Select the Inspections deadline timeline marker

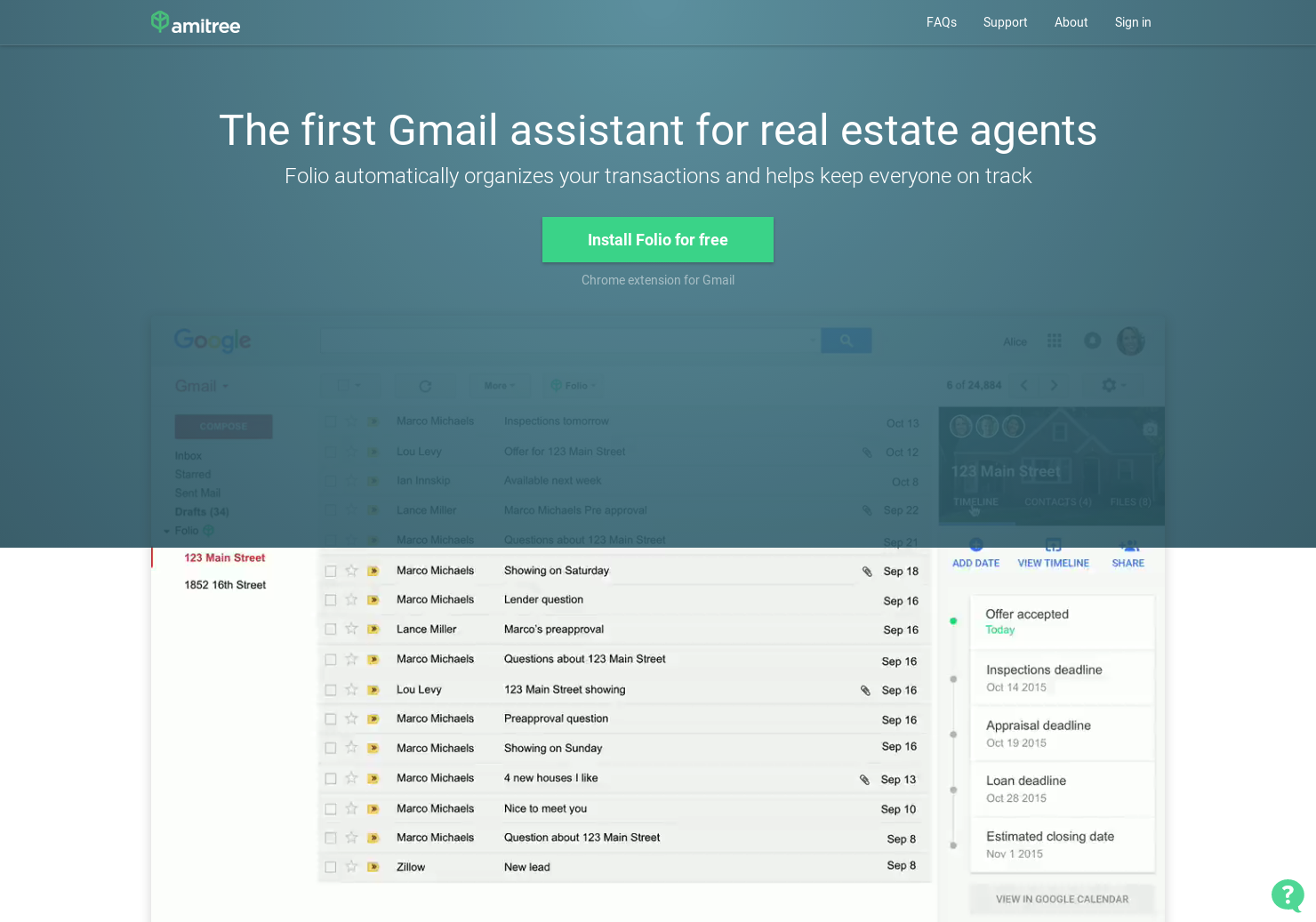[x=953, y=679]
